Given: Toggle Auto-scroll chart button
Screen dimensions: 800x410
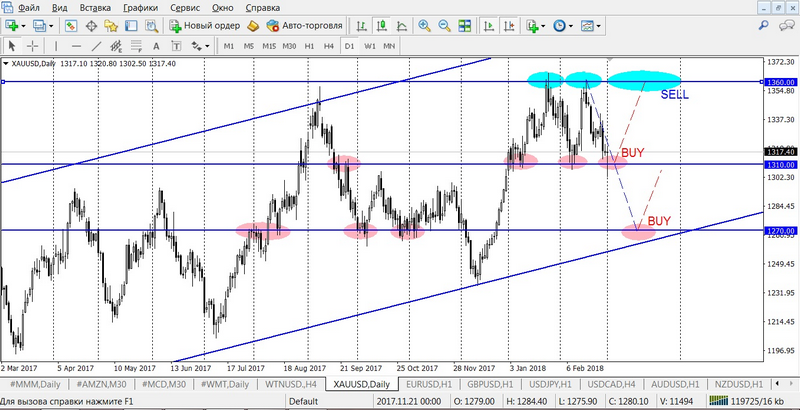Looking at the screenshot, I should (487, 26).
